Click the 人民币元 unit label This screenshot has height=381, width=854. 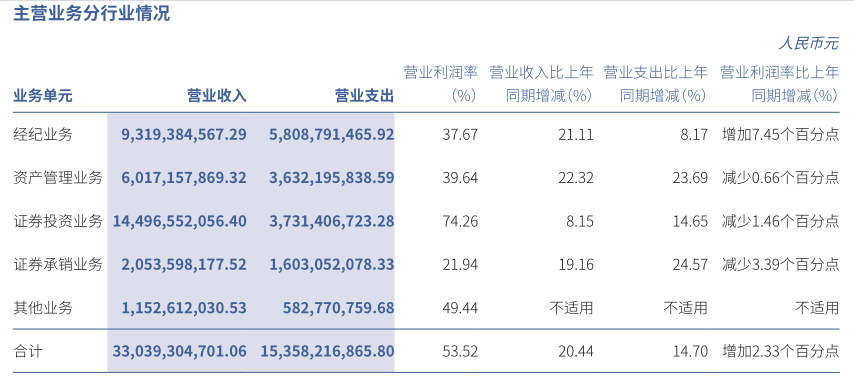809,44
